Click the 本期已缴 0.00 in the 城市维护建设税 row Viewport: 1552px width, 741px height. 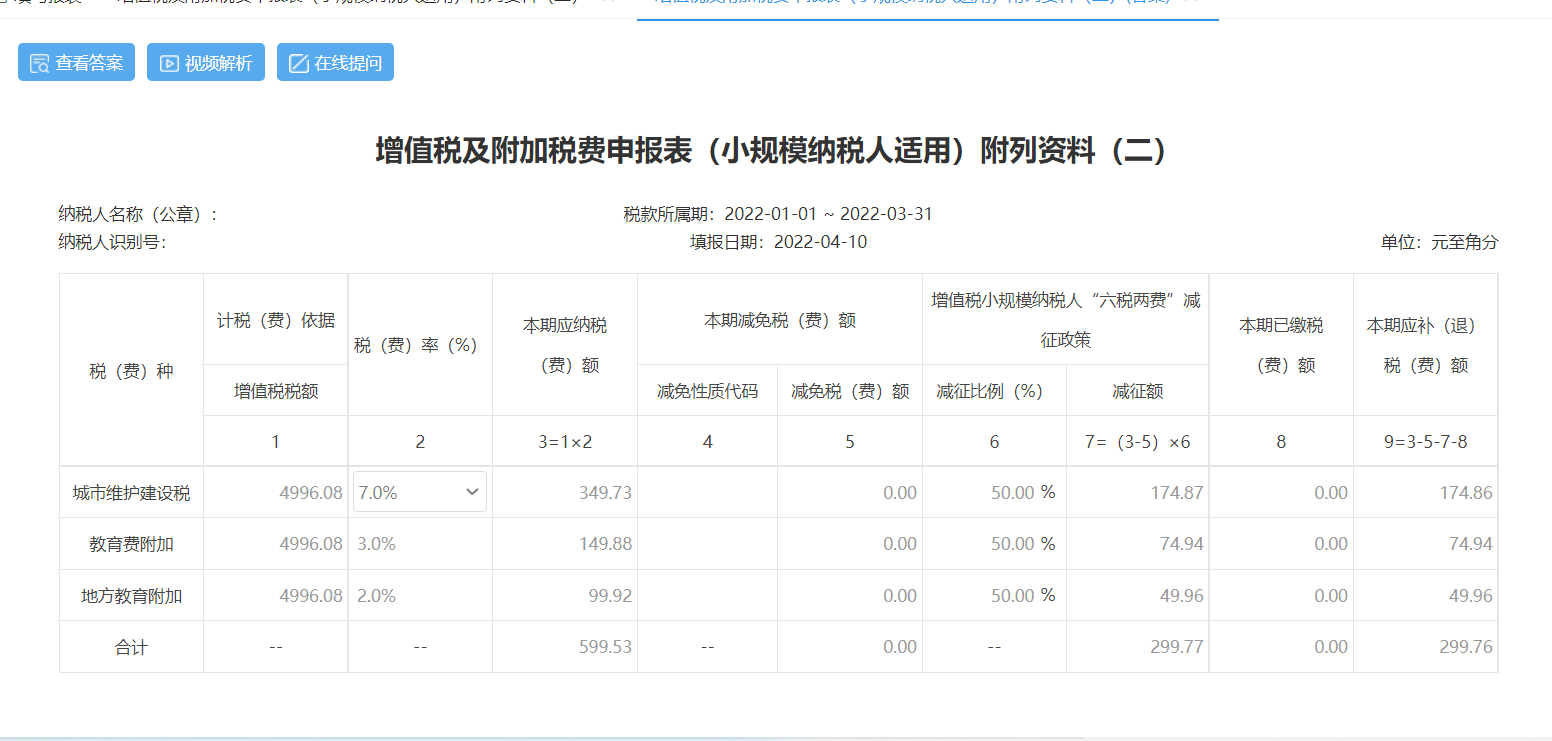tap(1331, 493)
